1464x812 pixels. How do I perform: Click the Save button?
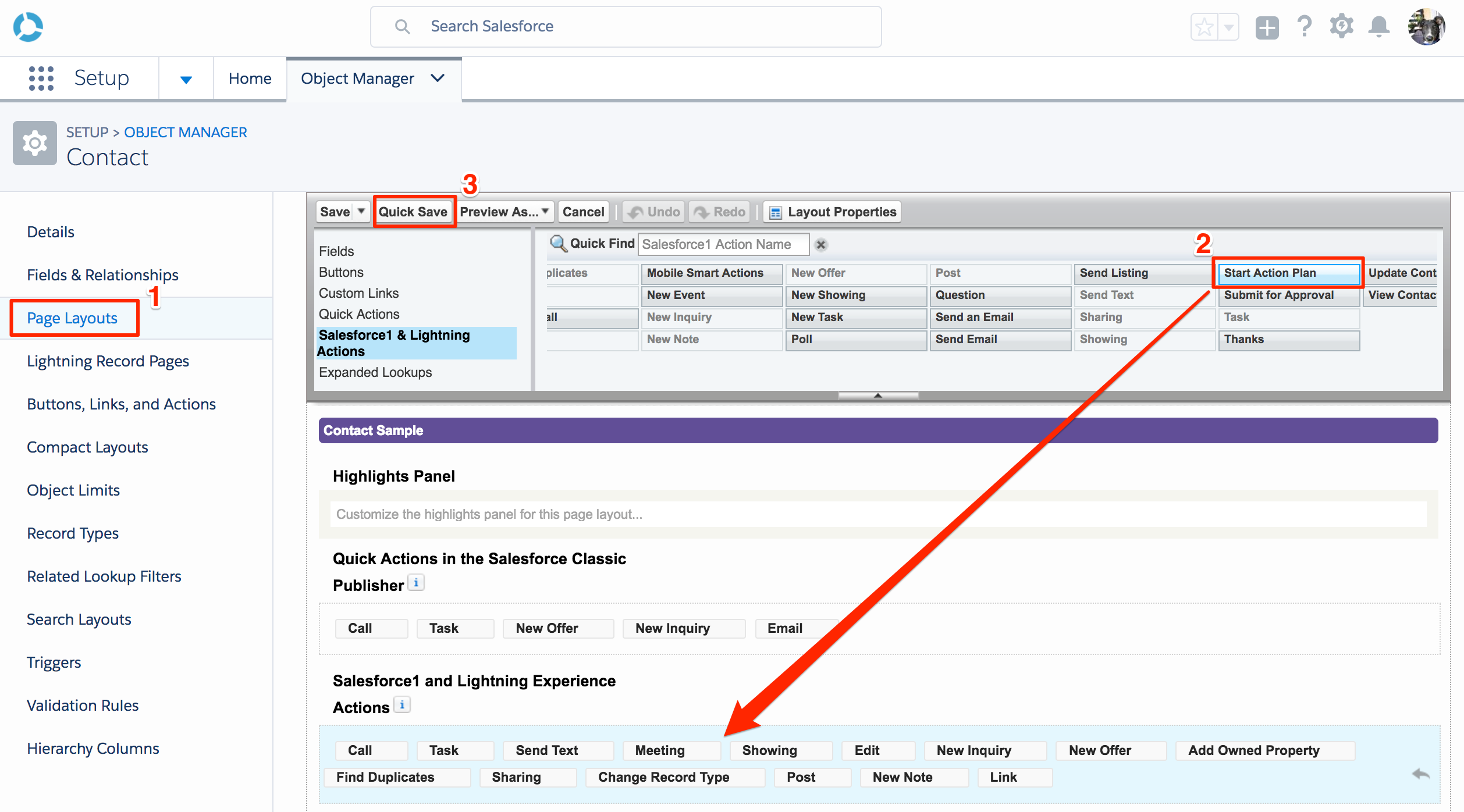pyautogui.click(x=335, y=212)
